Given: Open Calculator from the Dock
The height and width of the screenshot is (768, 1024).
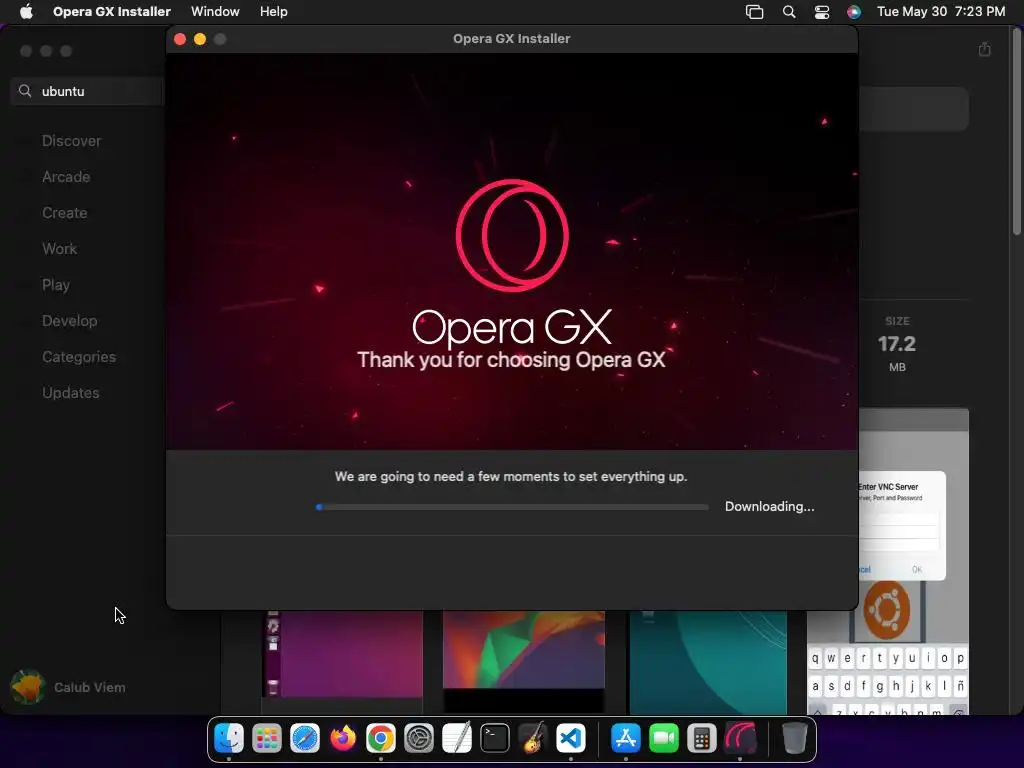Looking at the screenshot, I should pyautogui.click(x=701, y=739).
